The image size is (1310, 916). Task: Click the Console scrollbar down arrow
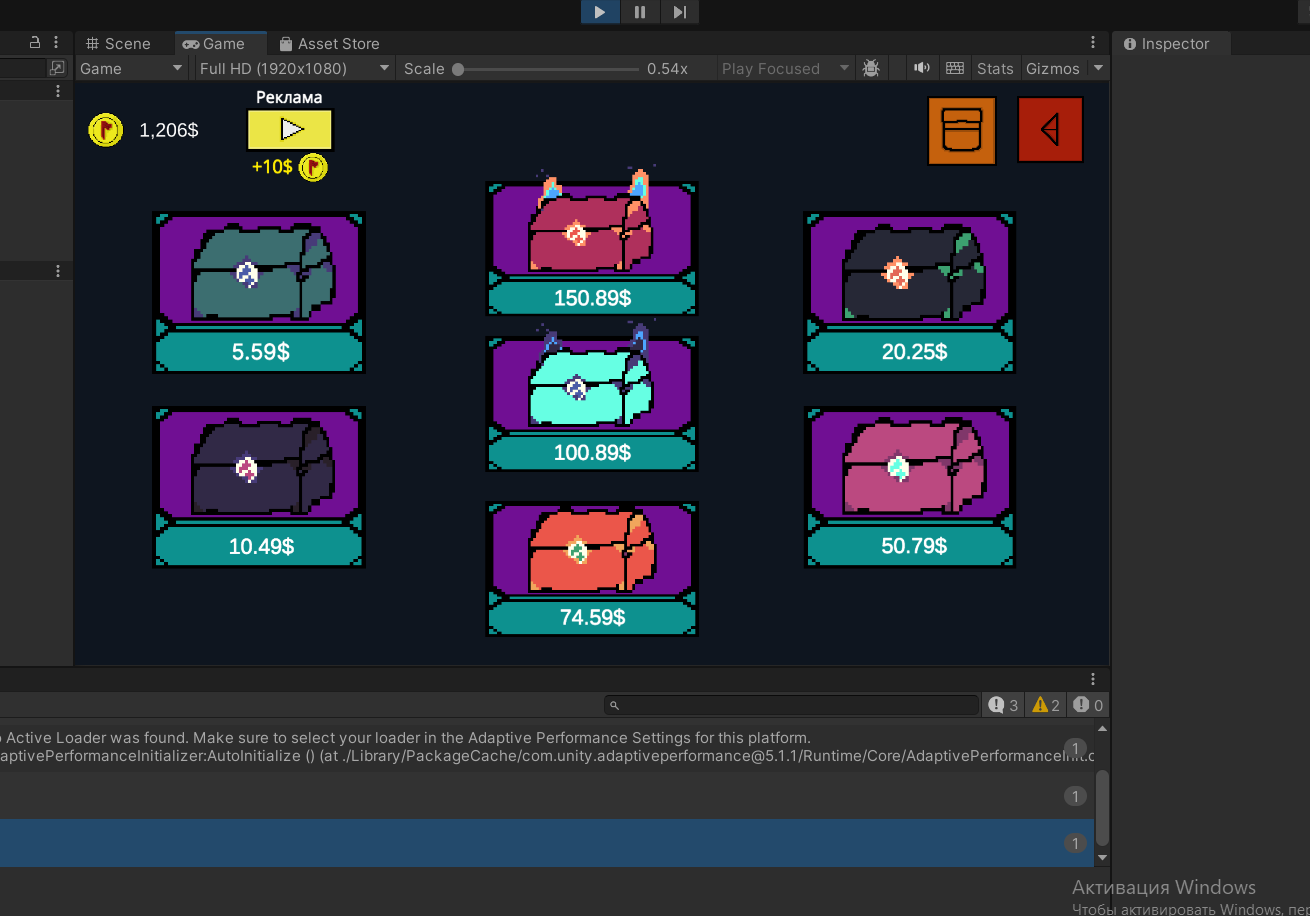[1103, 858]
